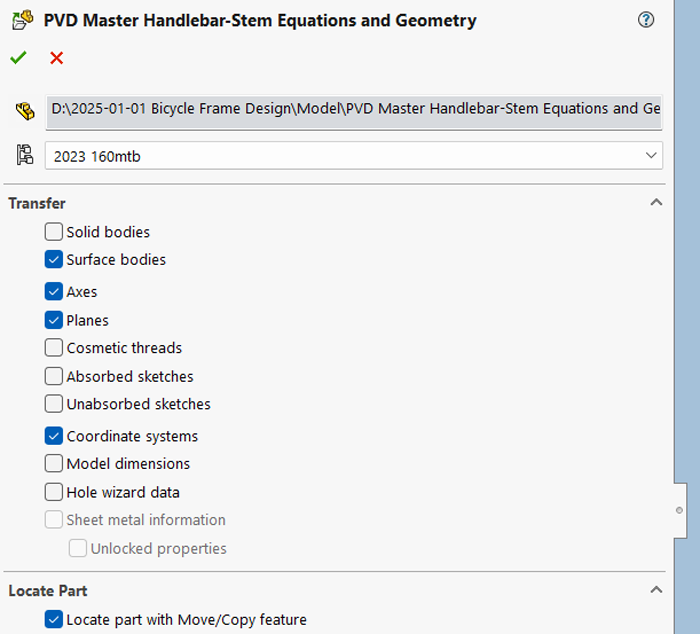700x634 pixels.
Task: Enable the Solid bodies checkbox
Action: pyautogui.click(x=54, y=232)
